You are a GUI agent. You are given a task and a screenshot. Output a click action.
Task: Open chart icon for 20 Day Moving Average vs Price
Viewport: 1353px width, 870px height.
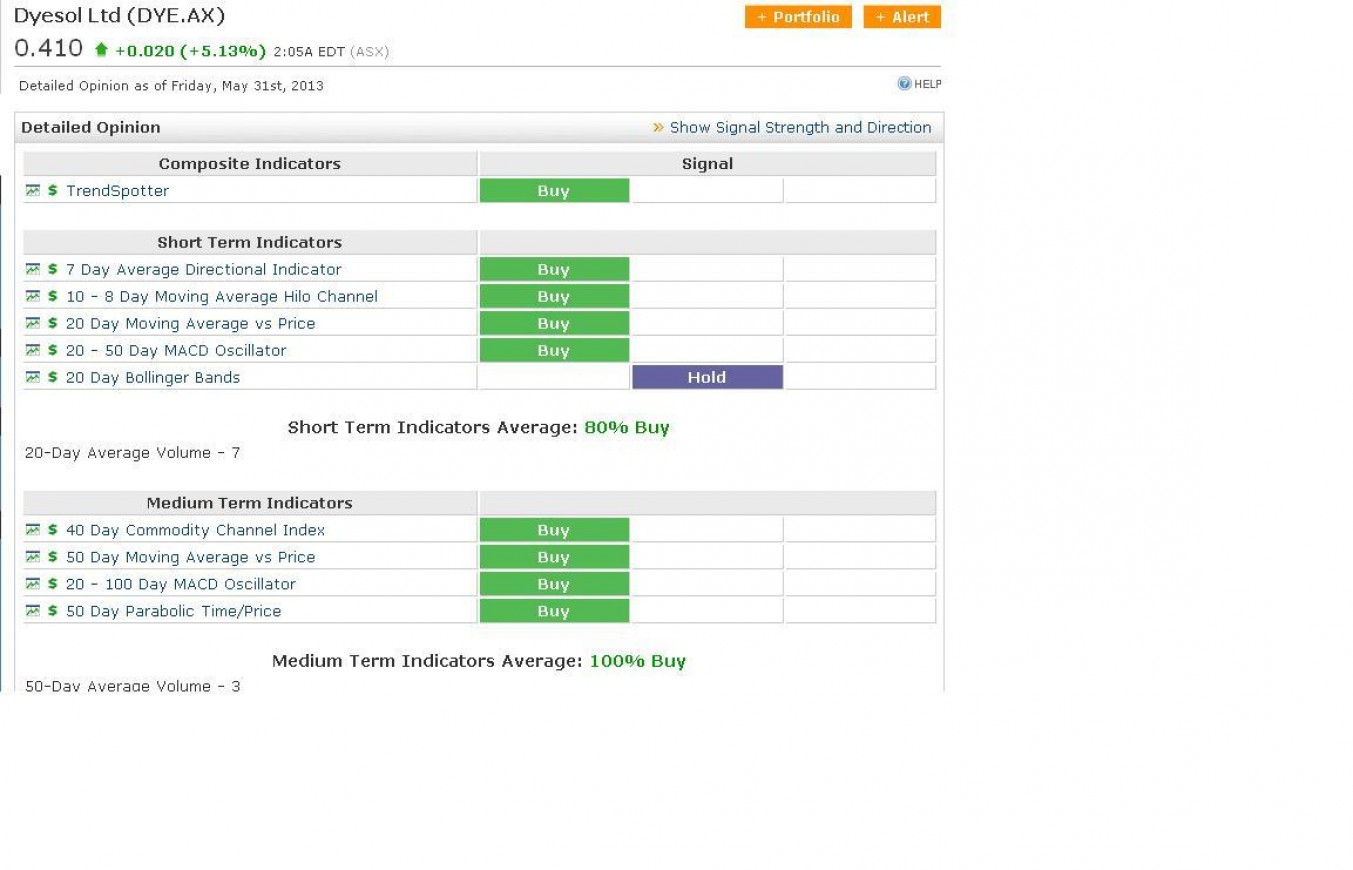(x=33, y=323)
